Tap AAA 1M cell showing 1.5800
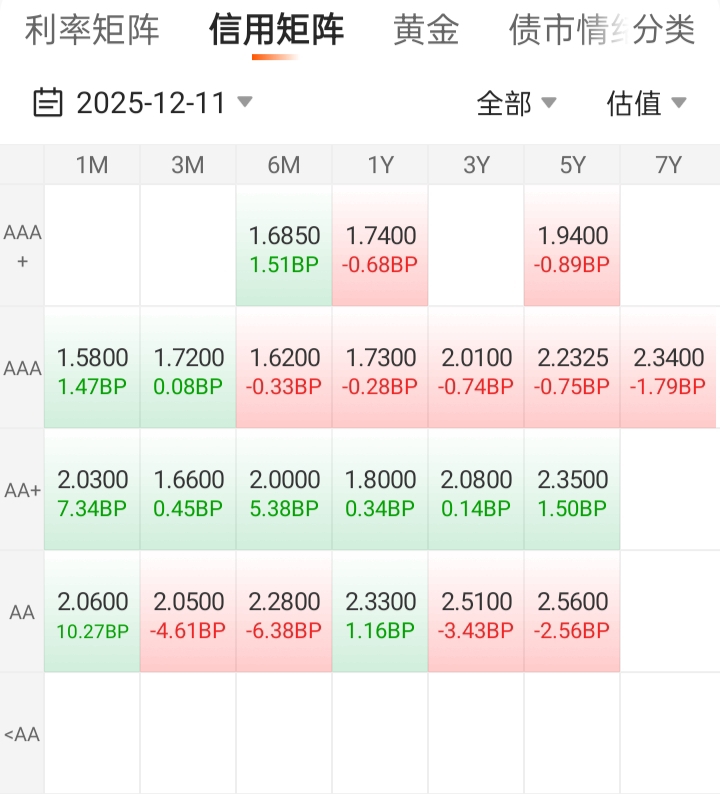Viewport: 720px width, 794px height. coord(92,370)
